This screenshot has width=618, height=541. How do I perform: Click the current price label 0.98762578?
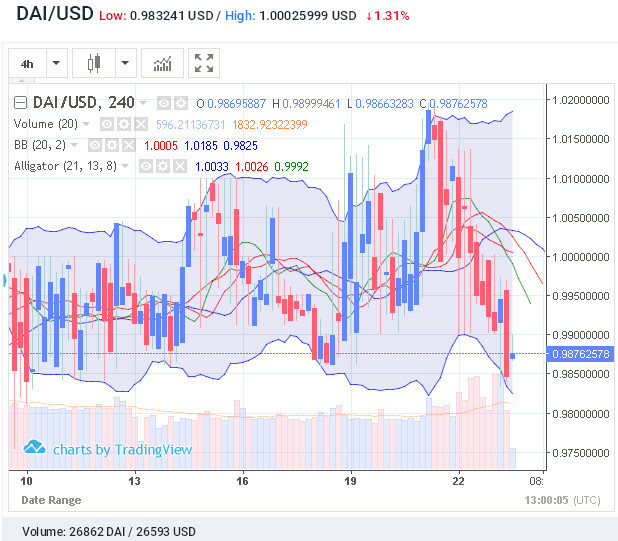[x=580, y=354]
